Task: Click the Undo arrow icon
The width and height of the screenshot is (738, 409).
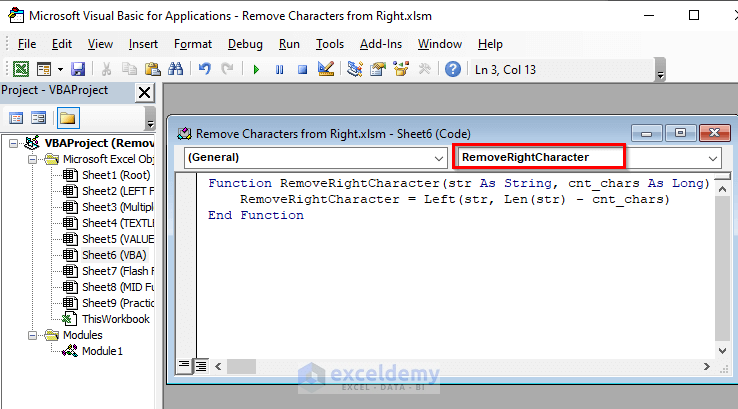Action: point(204,69)
